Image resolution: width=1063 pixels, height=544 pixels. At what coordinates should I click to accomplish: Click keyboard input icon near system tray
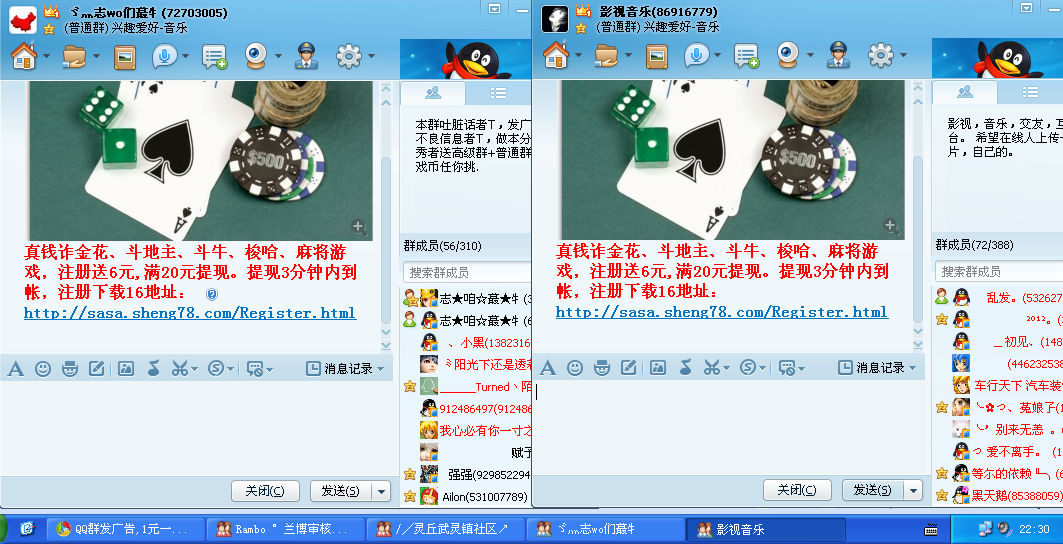tap(931, 529)
